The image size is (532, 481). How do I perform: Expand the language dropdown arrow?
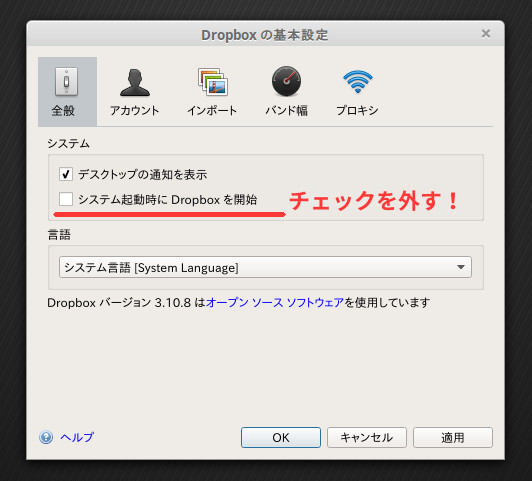(460, 267)
